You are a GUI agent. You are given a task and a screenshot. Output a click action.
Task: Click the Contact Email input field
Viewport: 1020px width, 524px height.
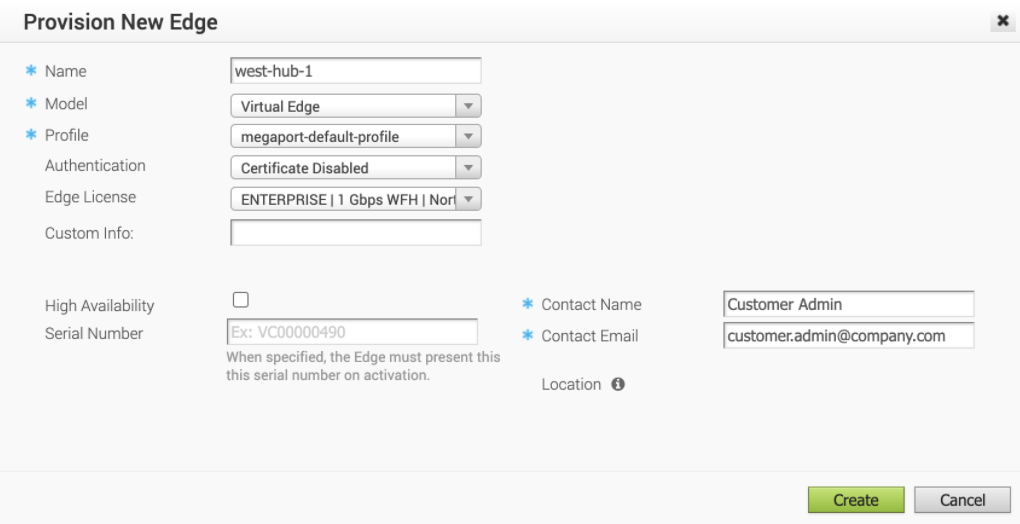(849, 335)
